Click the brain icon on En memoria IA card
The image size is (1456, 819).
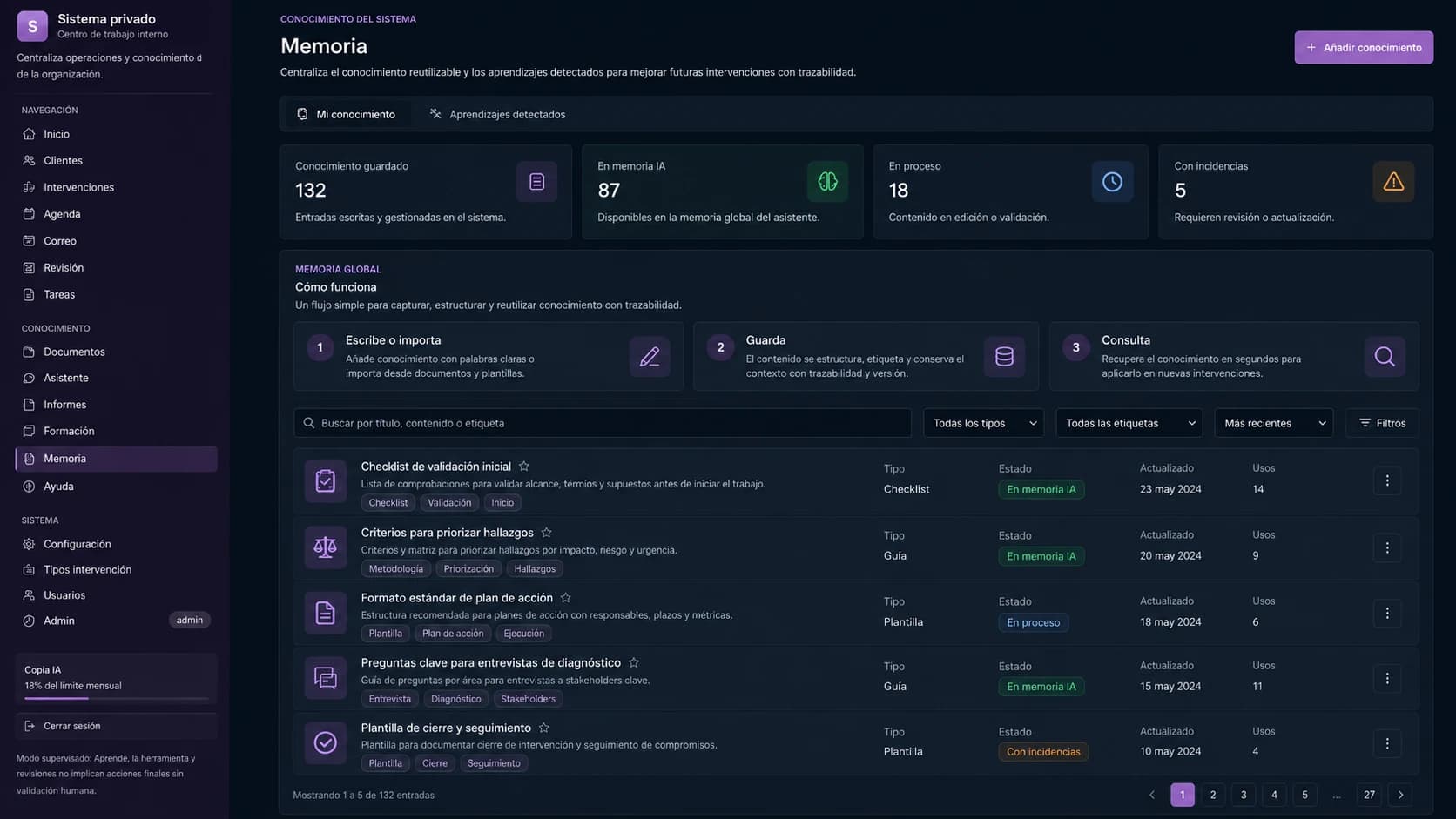[x=827, y=181]
